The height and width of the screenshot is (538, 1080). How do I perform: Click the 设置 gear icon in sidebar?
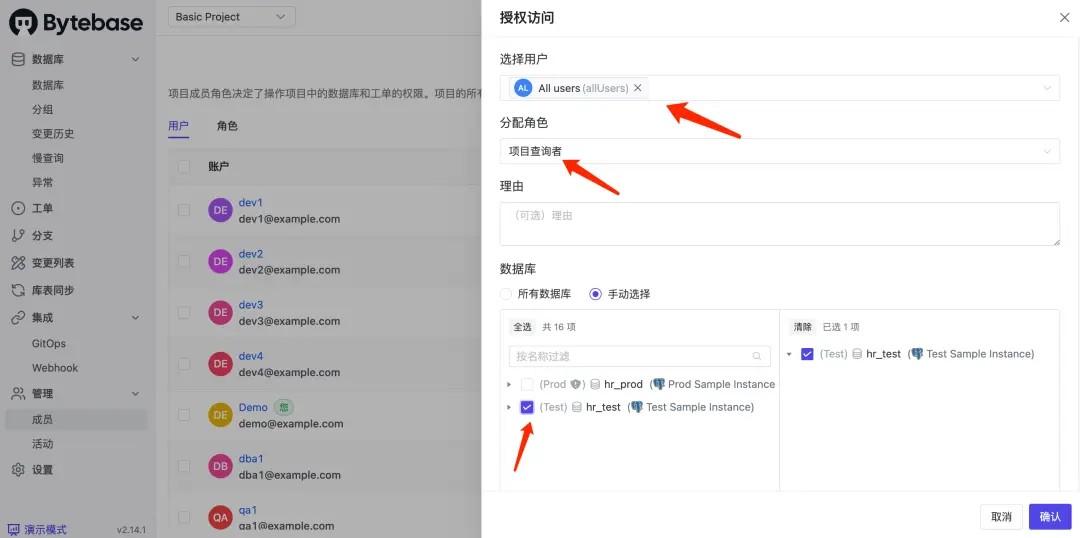click(19, 470)
